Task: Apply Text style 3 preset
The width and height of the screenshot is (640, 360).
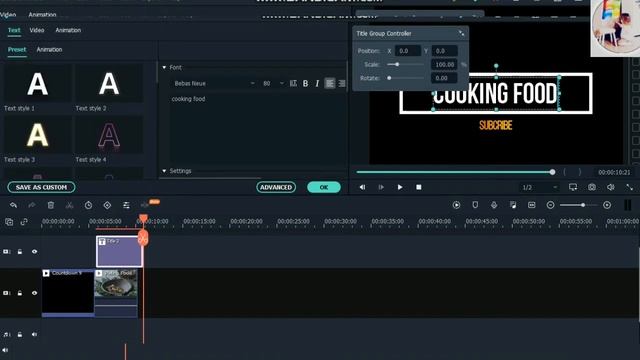Action: pos(38,135)
